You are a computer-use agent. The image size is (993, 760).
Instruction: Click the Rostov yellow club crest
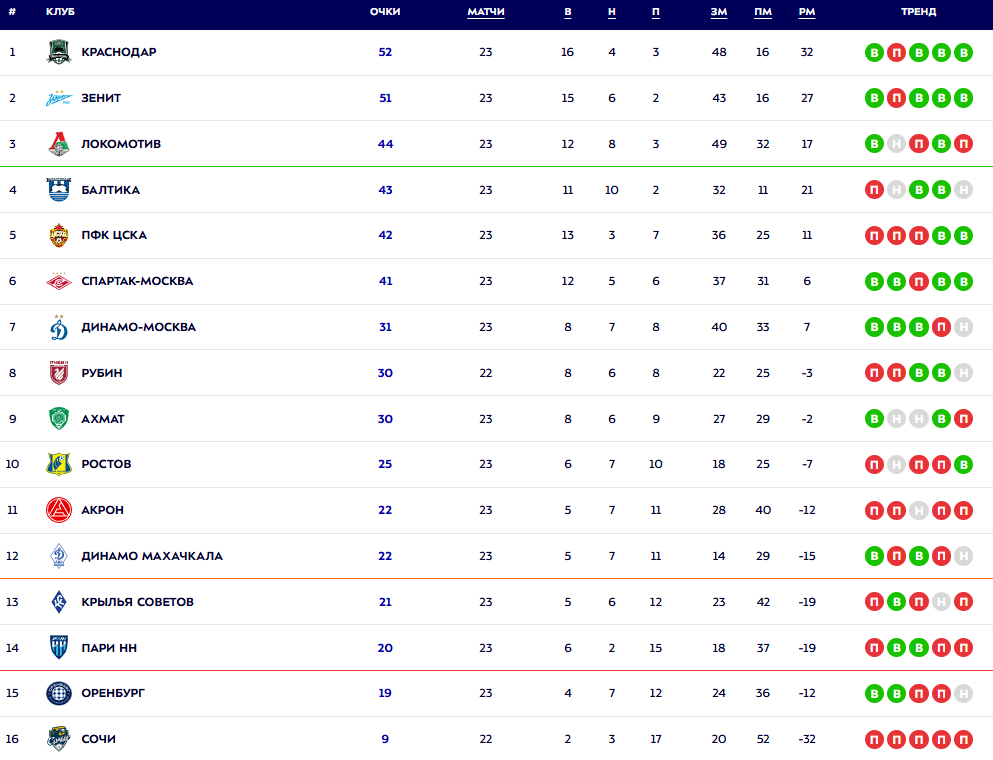59,464
